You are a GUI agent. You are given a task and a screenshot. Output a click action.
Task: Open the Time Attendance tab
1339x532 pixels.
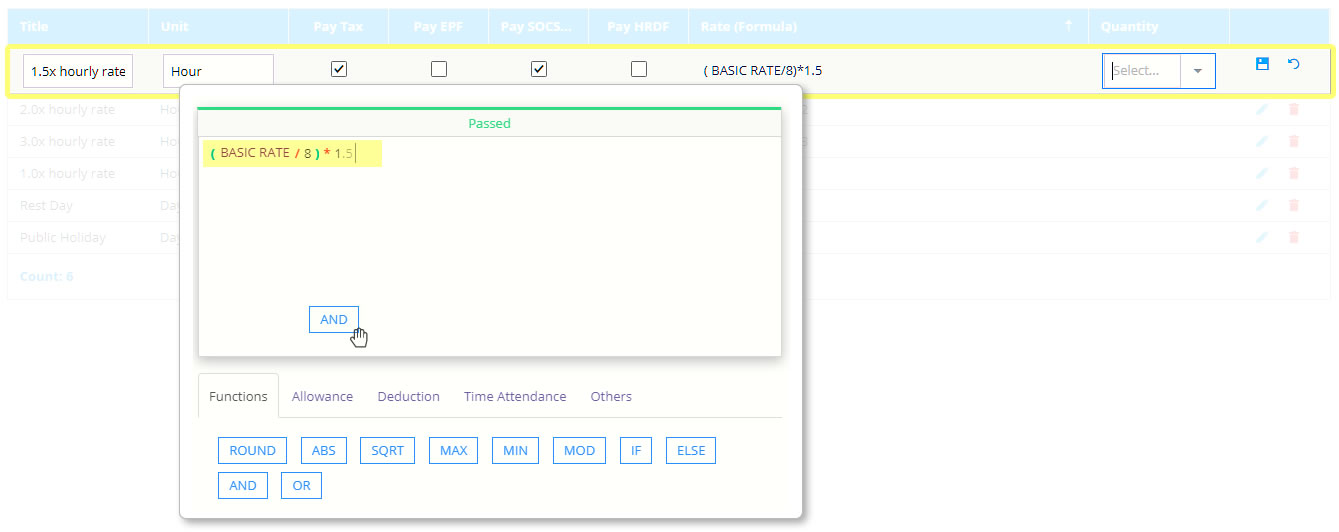coord(514,397)
